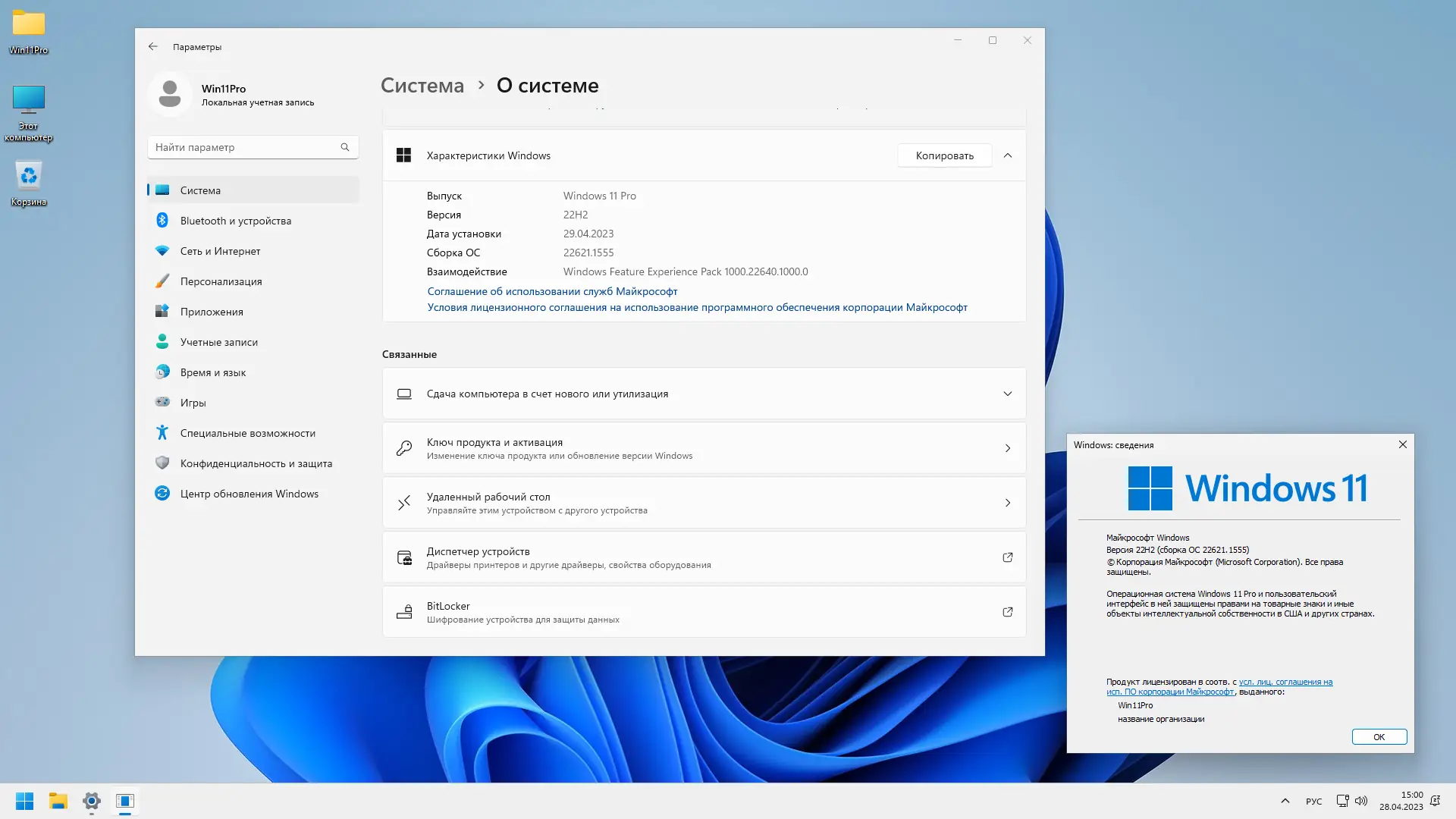Open the Start menu on taskbar
Viewport: 1456px width, 819px height.
click(24, 801)
